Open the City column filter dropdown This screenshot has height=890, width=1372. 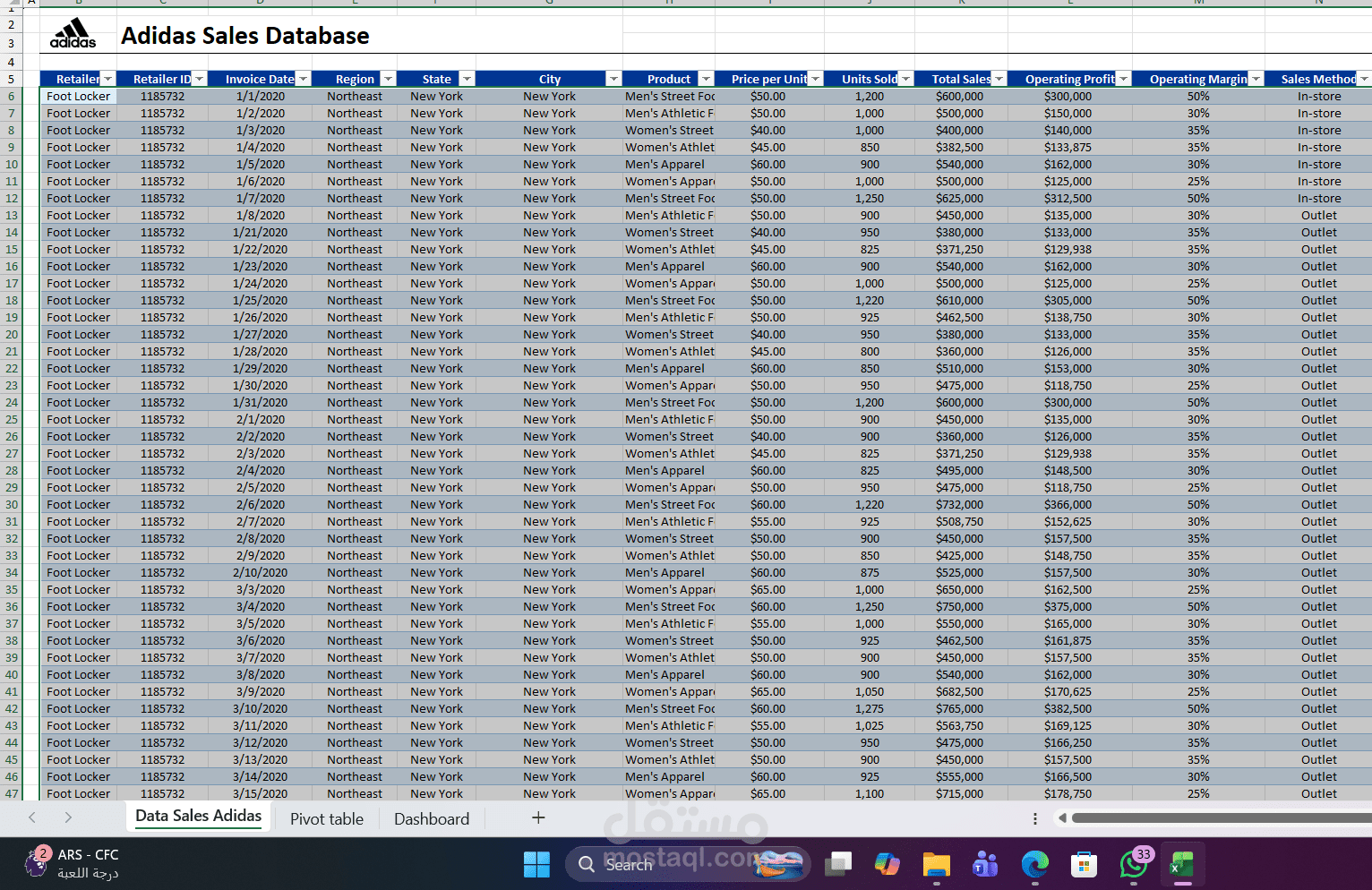click(613, 79)
